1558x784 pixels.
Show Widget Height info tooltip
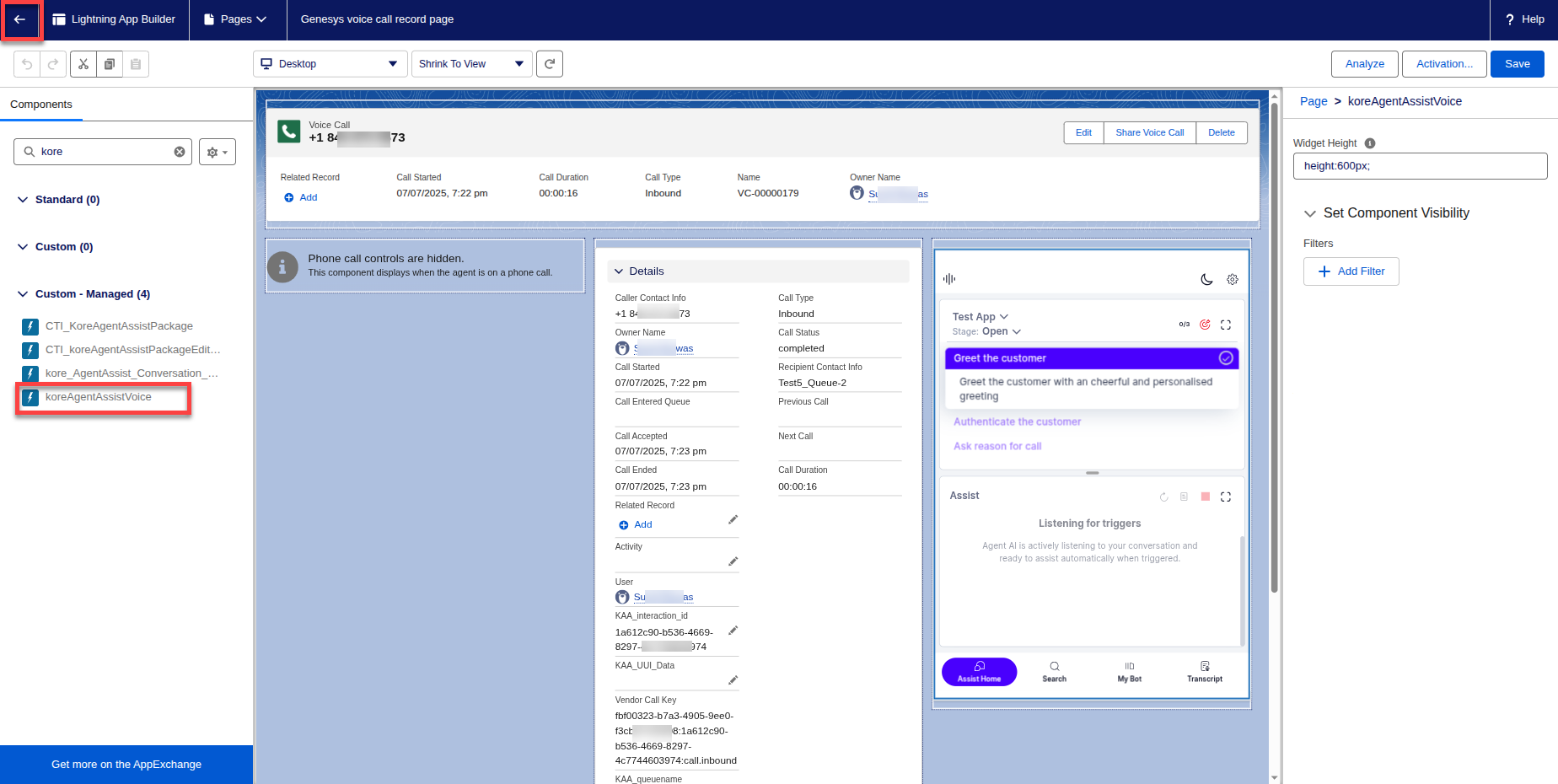pos(1370,143)
